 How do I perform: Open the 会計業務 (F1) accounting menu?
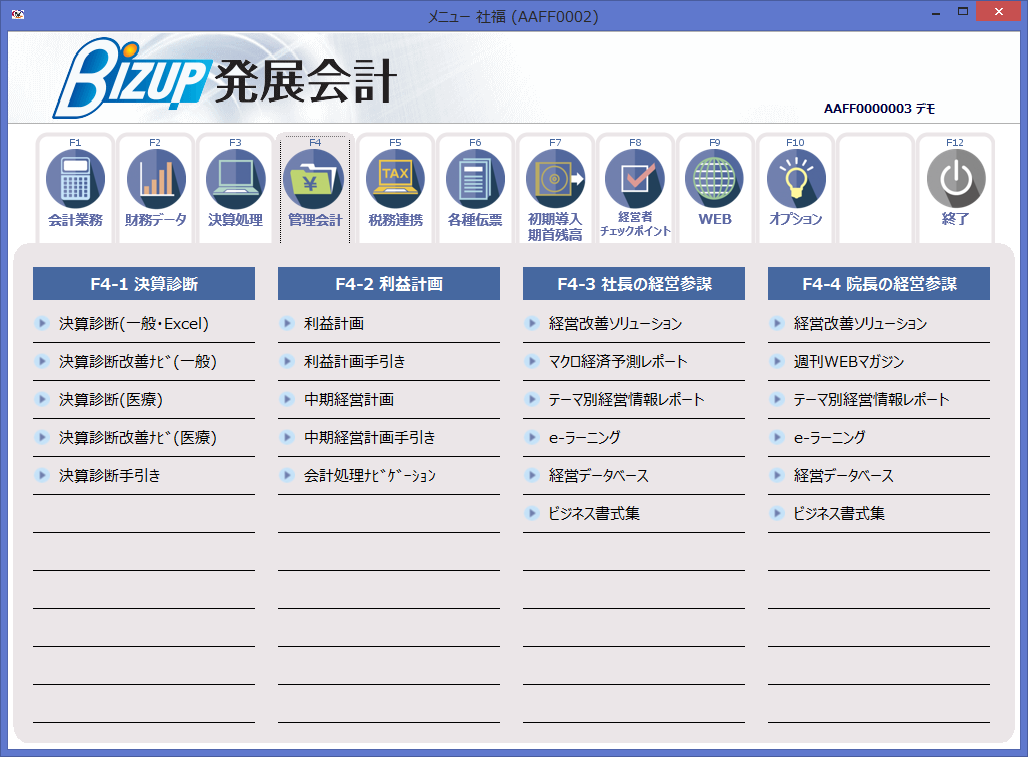coord(76,186)
